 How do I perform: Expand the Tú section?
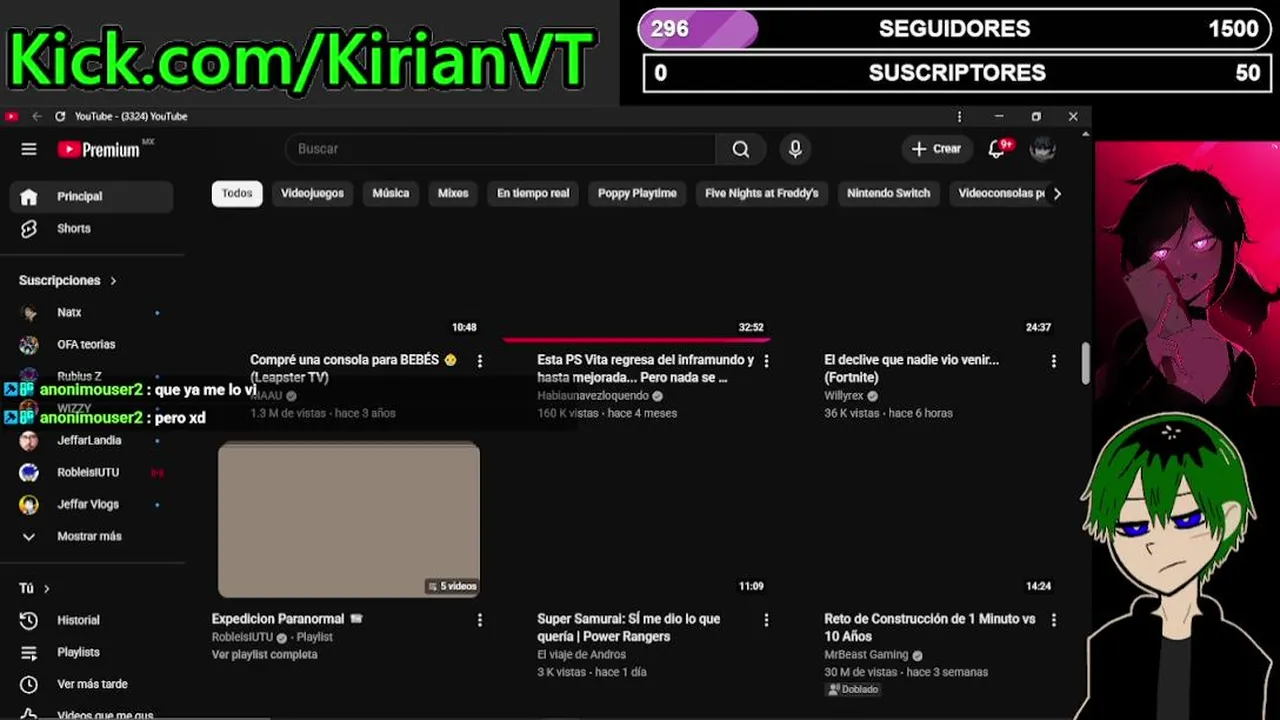click(x=34, y=589)
